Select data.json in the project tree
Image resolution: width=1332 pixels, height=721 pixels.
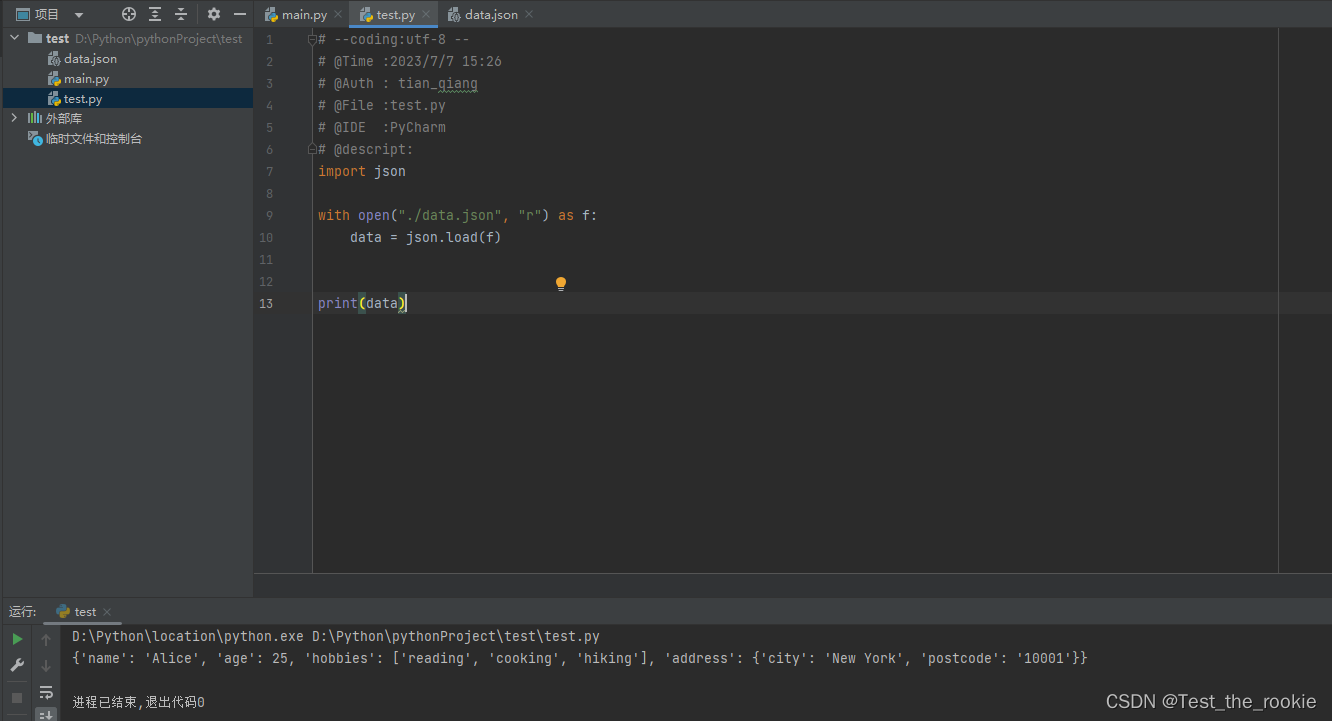pos(90,58)
